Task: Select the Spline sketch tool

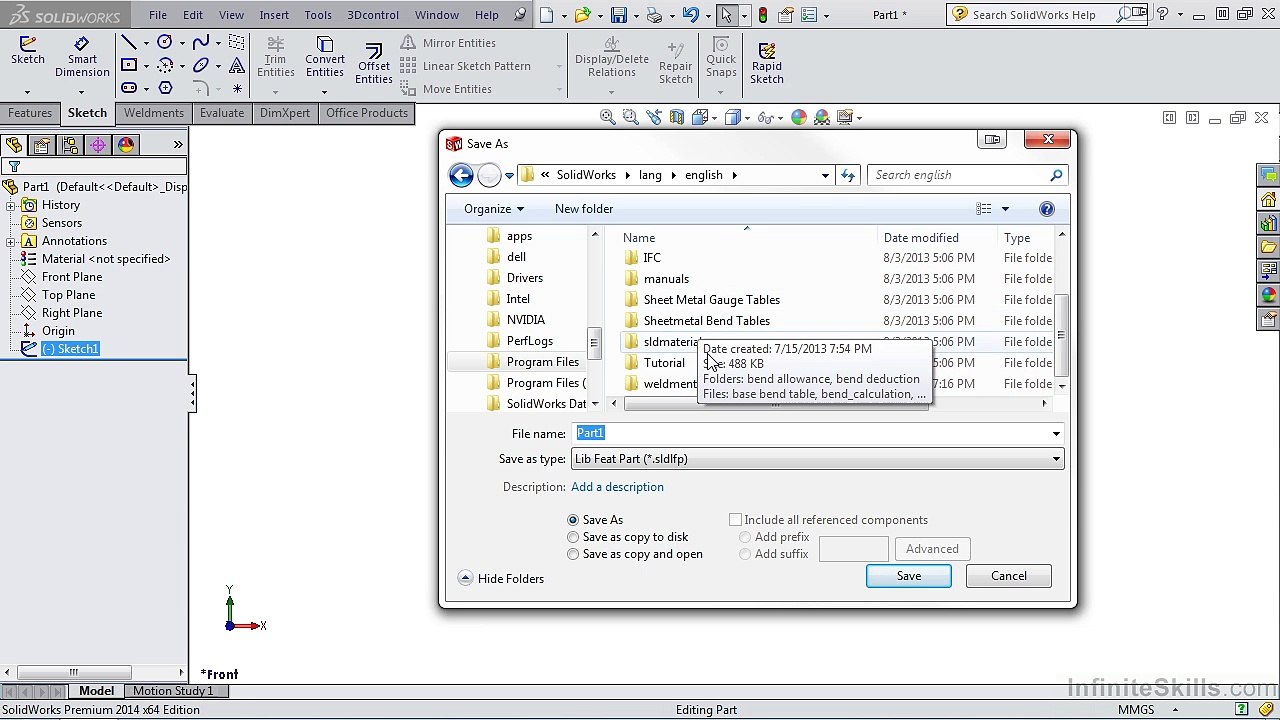Action: (201, 42)
